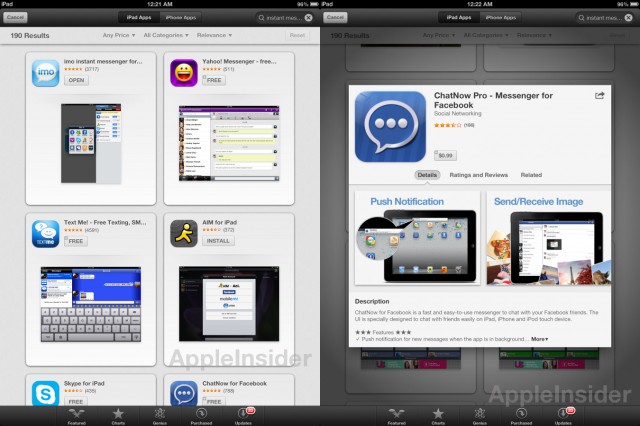Tap '190 Results' in the left screen

click(x=30, y=36)
